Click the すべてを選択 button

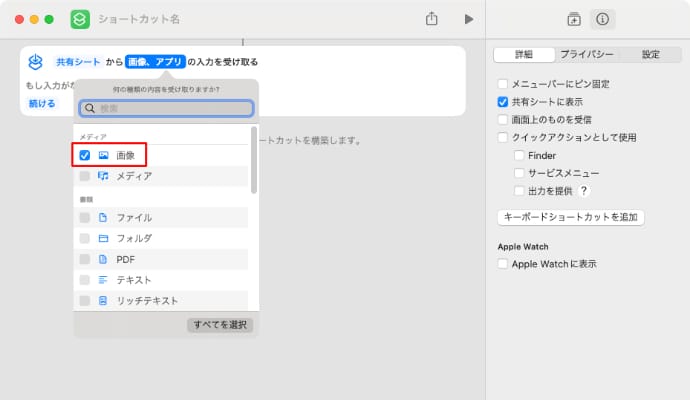coord(220,325)
